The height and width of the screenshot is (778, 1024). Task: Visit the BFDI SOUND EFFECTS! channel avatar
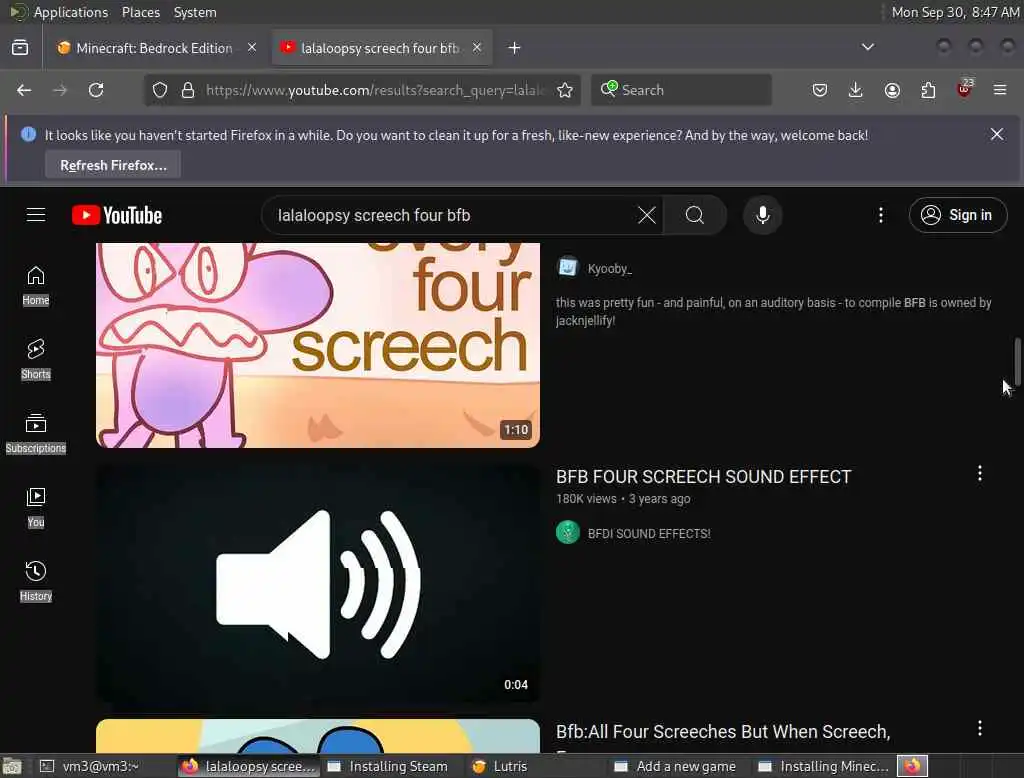568,532
